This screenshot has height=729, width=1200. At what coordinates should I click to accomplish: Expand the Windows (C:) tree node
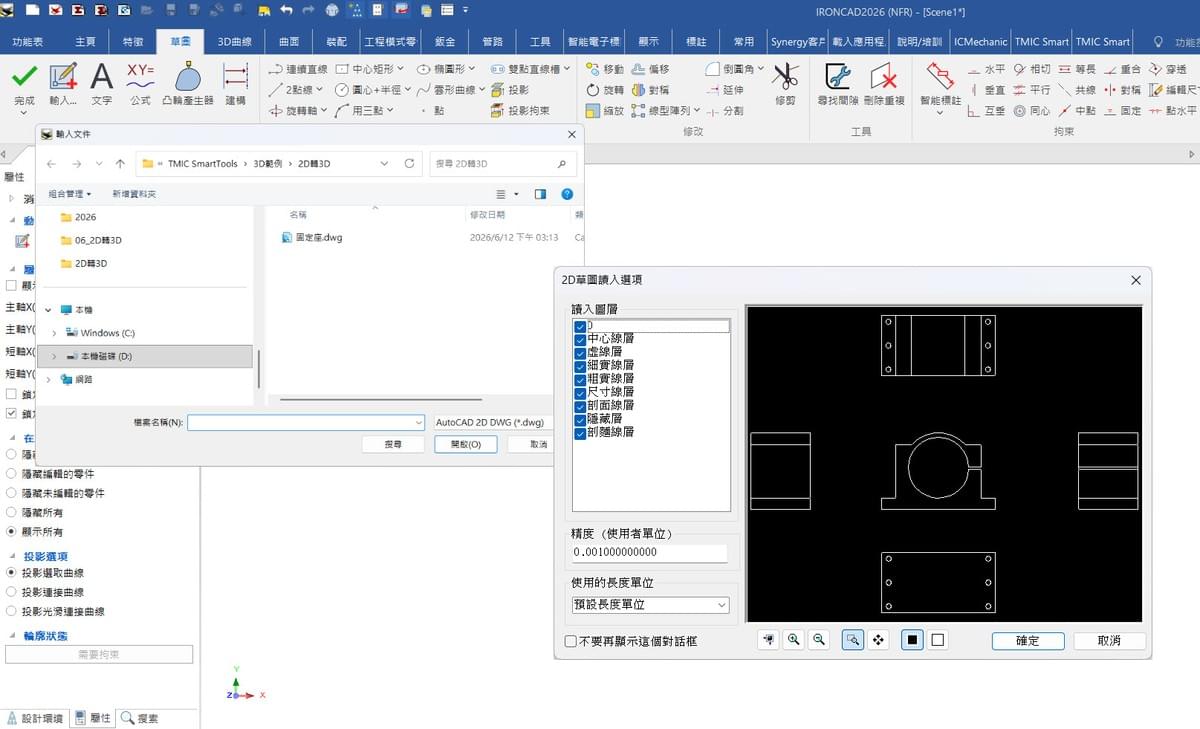[54, 333]
